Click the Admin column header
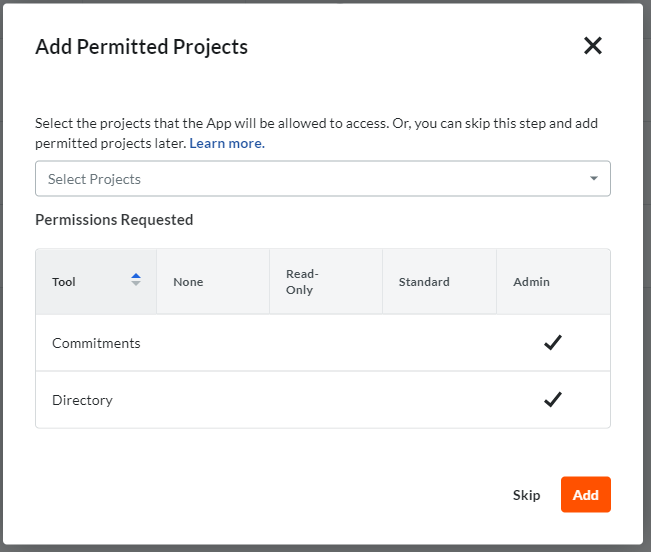 (553, 282)
